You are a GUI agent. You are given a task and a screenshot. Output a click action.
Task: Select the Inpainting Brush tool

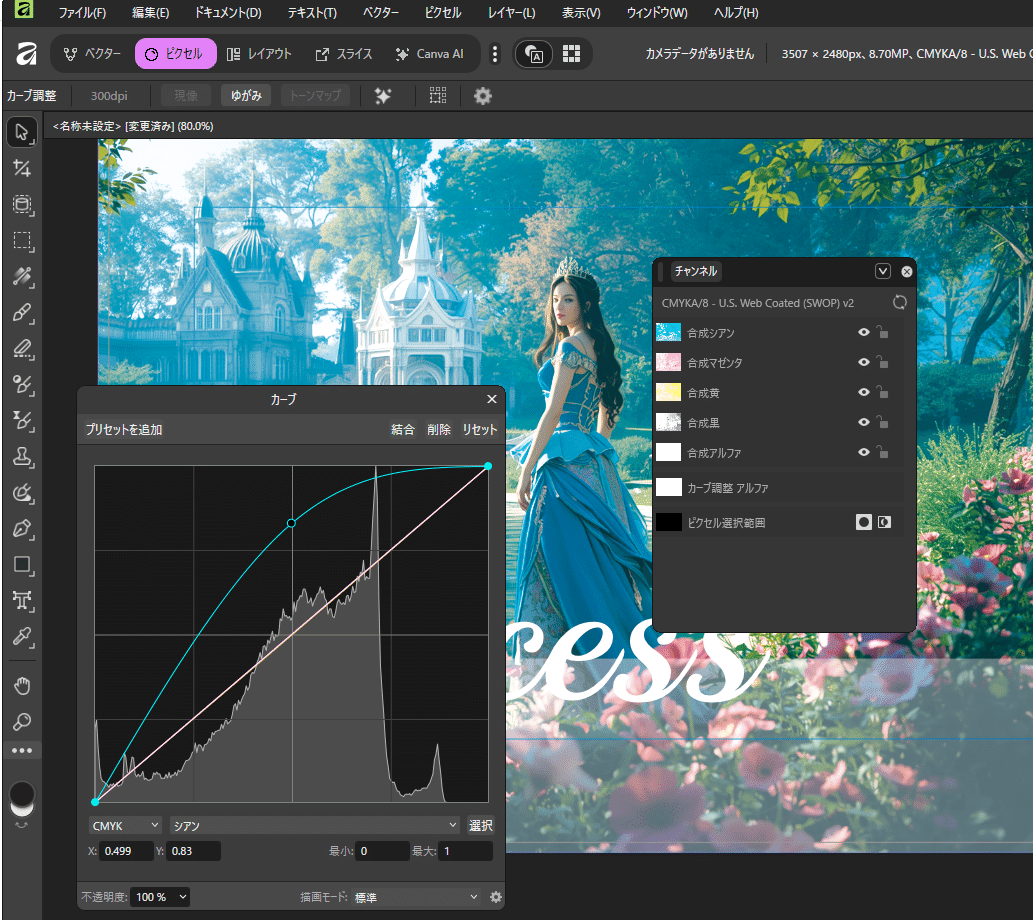click(x=22, y=492)
